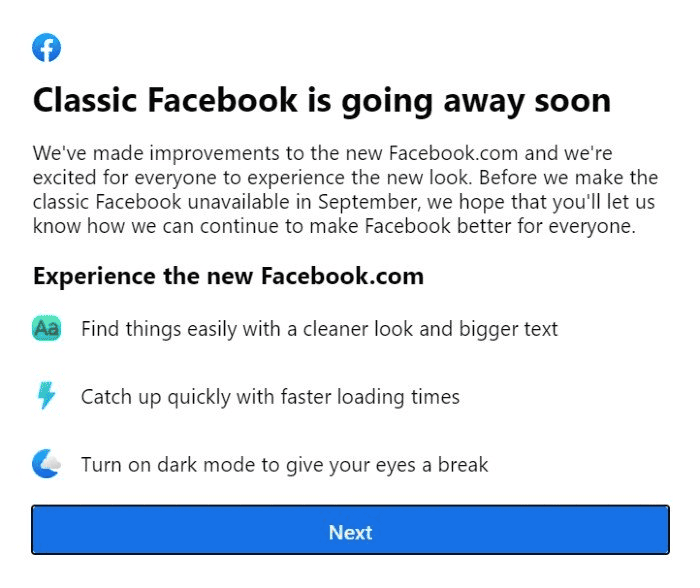
Task: Click the words 'bigger text' in the first feature
Action: 508,328
